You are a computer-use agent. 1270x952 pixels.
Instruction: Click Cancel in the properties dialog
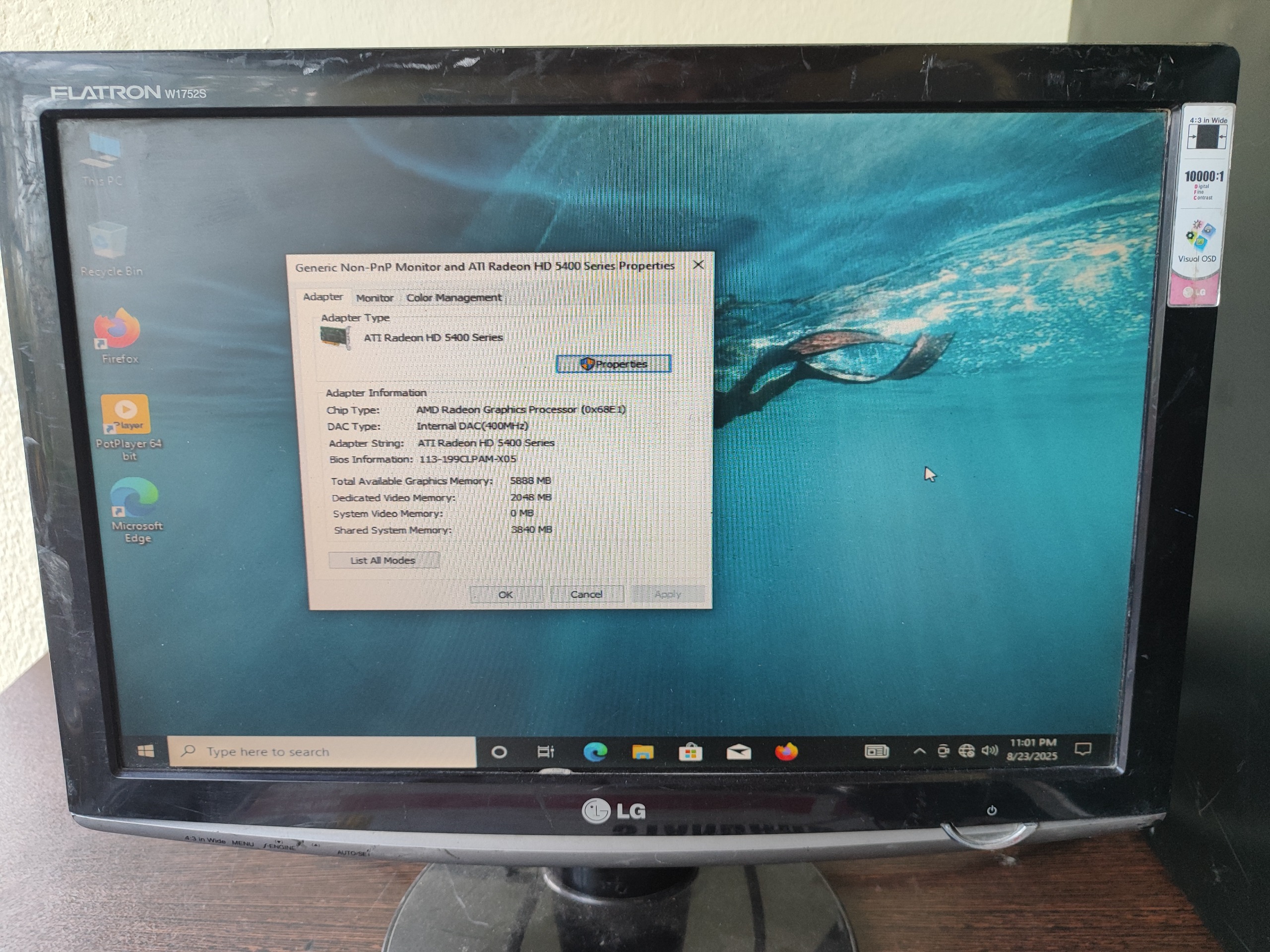coord(586,594)
